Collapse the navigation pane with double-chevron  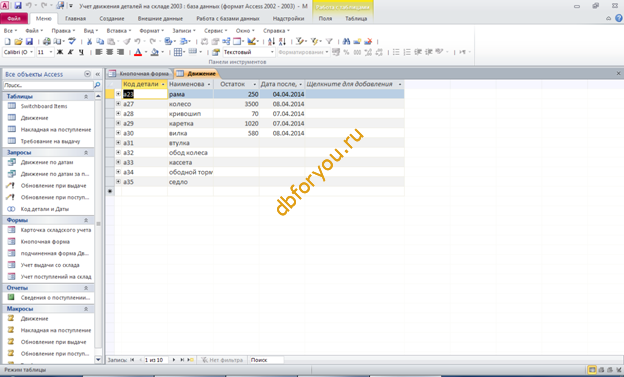pos(98,74)
